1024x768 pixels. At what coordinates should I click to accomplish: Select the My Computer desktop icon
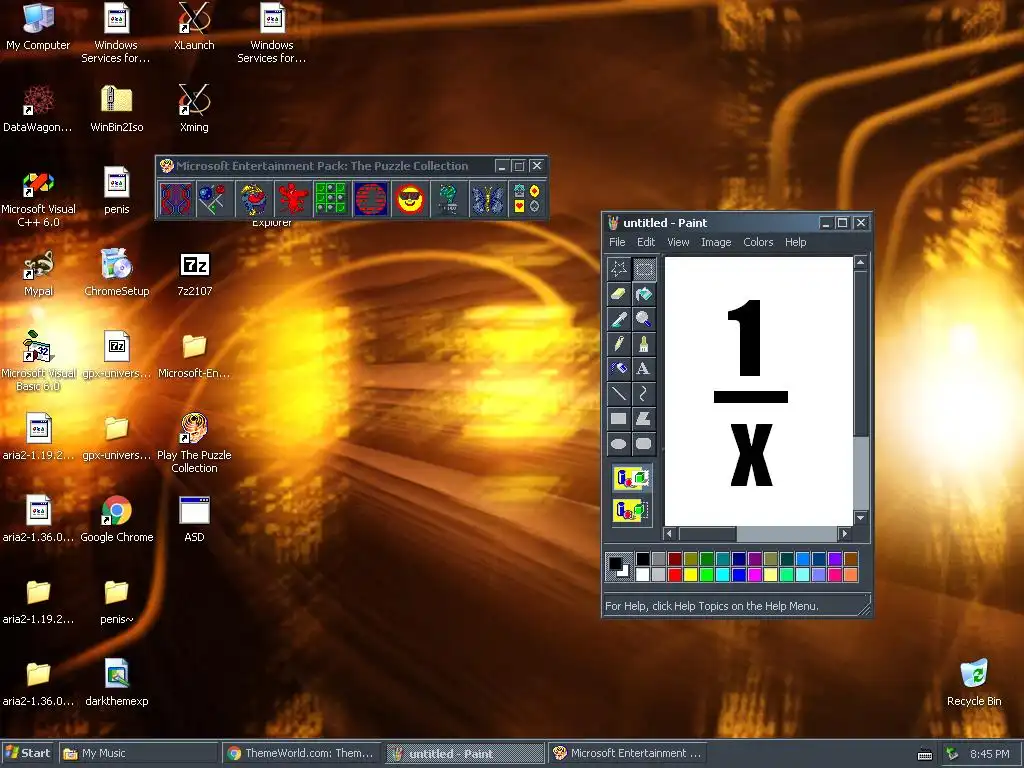38,27
